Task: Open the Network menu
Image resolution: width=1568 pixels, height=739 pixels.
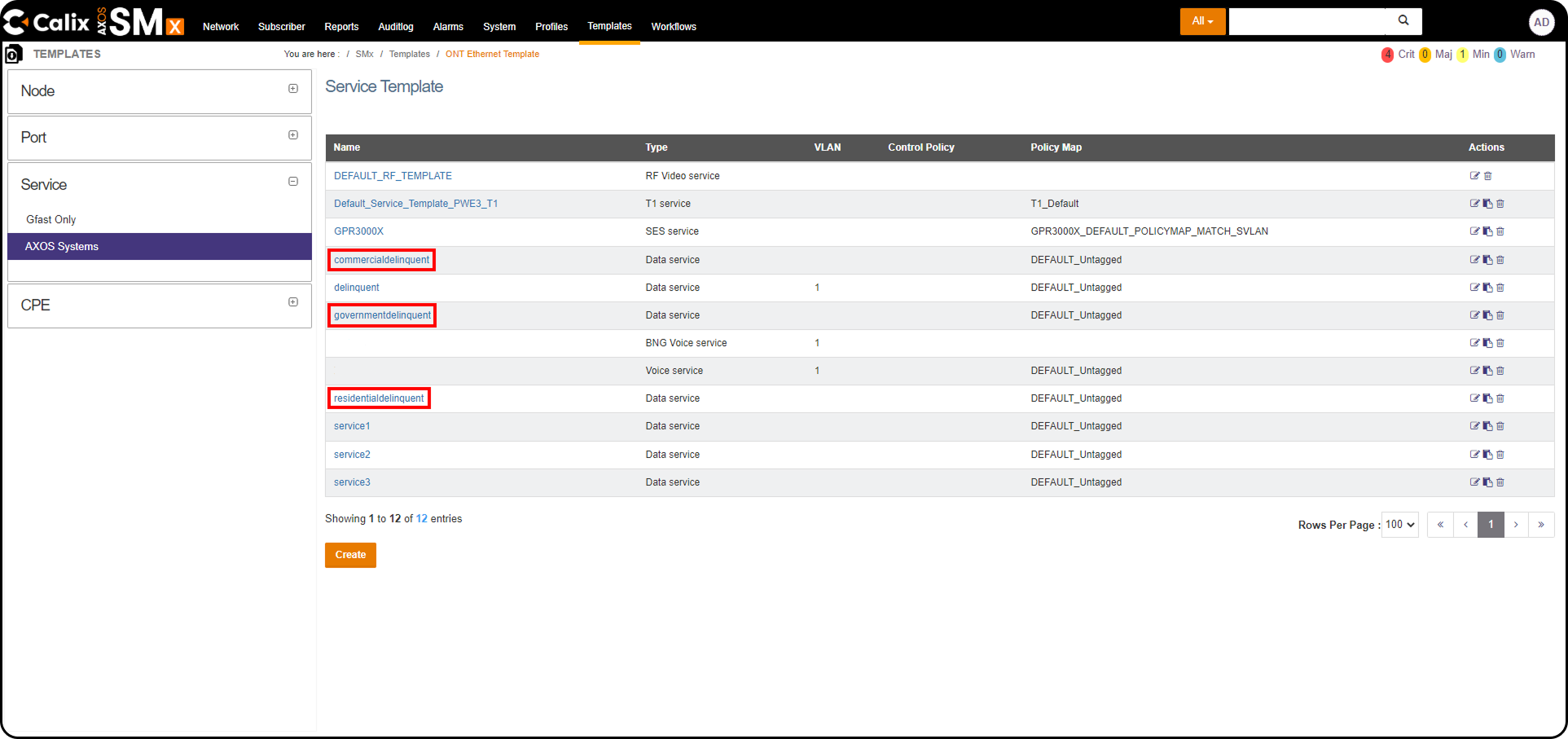Action: [221, 27]
